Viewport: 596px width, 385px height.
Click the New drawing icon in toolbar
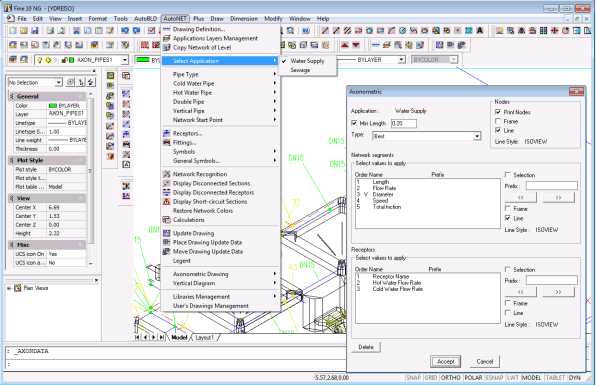(x=13, y=31)
